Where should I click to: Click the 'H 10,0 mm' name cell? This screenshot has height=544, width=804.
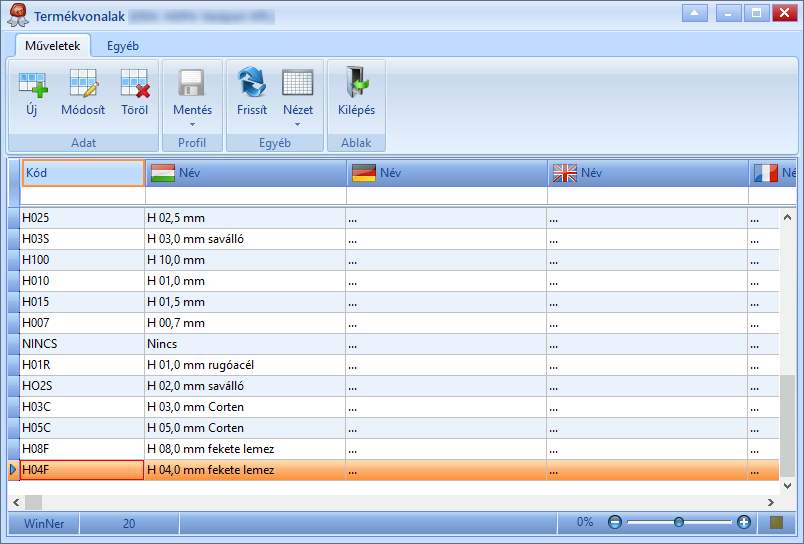(246, 260)
